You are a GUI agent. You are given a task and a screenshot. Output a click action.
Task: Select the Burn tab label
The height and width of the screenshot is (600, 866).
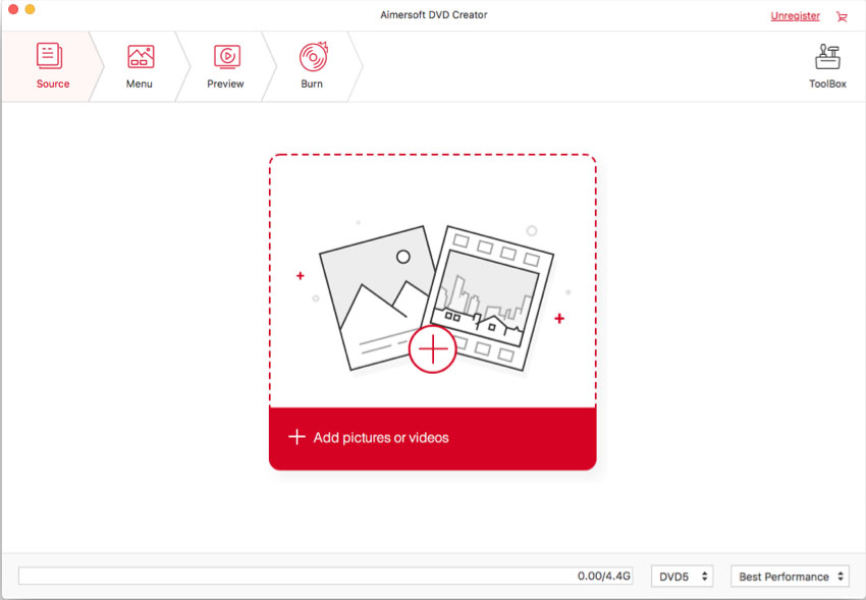312,84
